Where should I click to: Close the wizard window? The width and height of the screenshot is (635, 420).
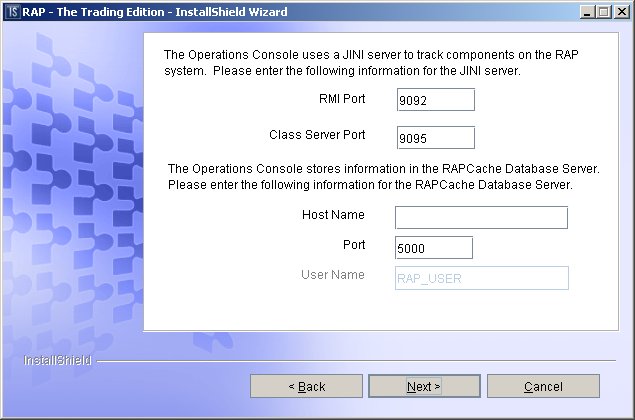point(621,12)
